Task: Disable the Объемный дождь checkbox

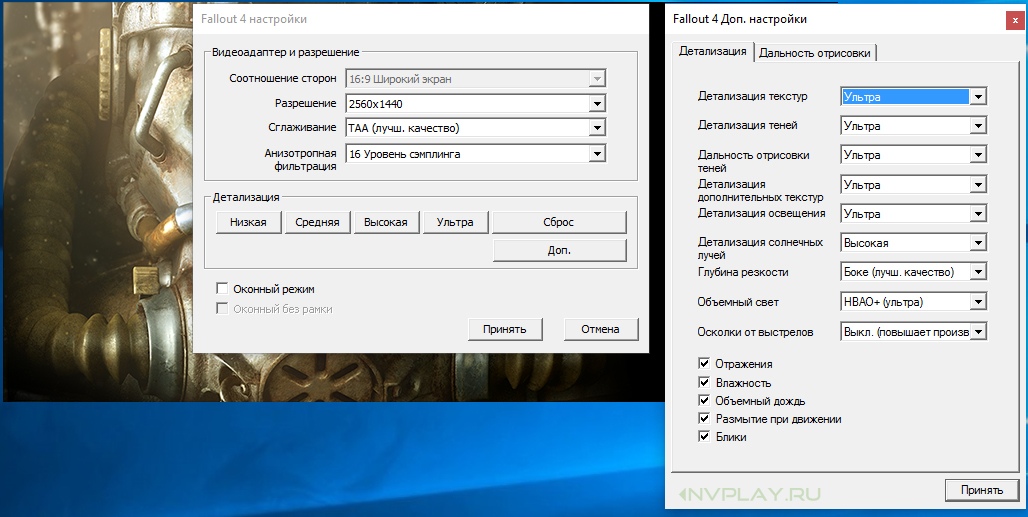Action: click(x=704, y=400)
